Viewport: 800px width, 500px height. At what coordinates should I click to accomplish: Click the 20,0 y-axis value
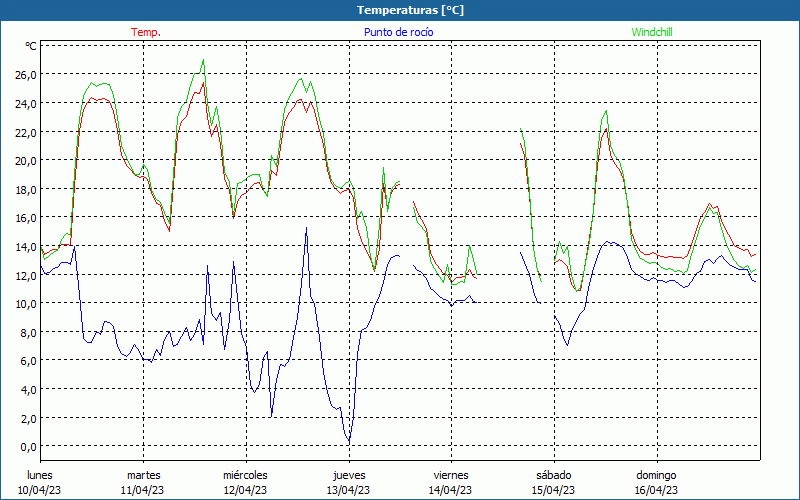point(26,161)
